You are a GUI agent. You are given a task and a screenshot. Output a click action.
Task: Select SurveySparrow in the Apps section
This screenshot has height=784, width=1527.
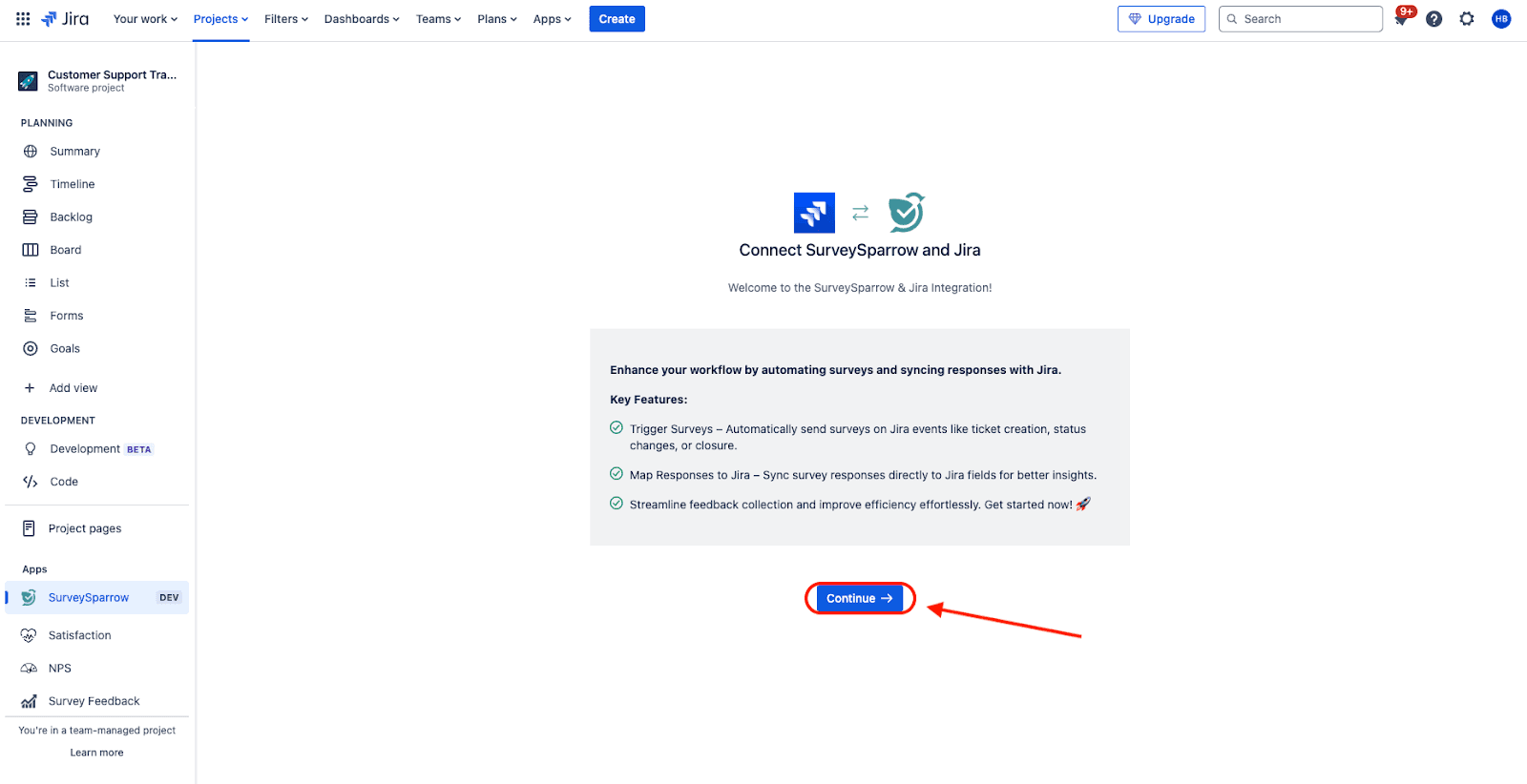(89, 598)
